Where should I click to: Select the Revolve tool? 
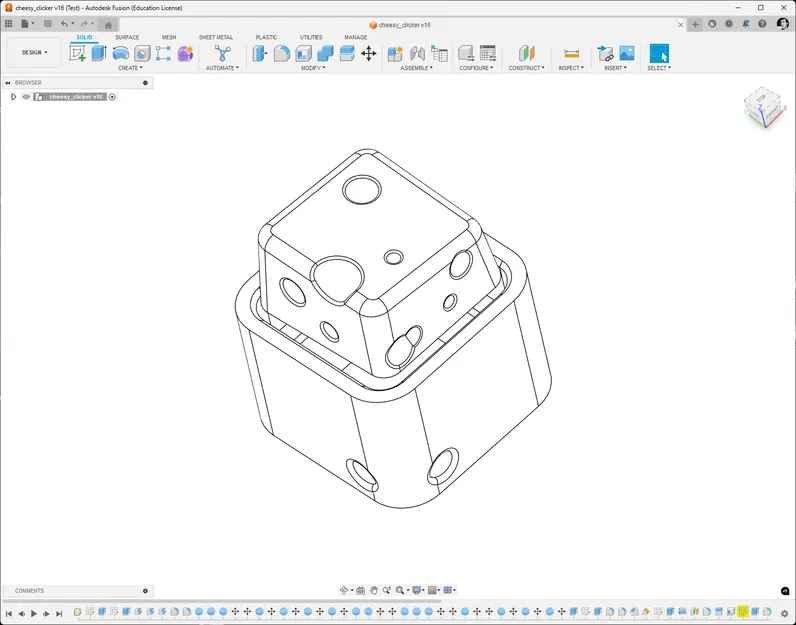120,53
